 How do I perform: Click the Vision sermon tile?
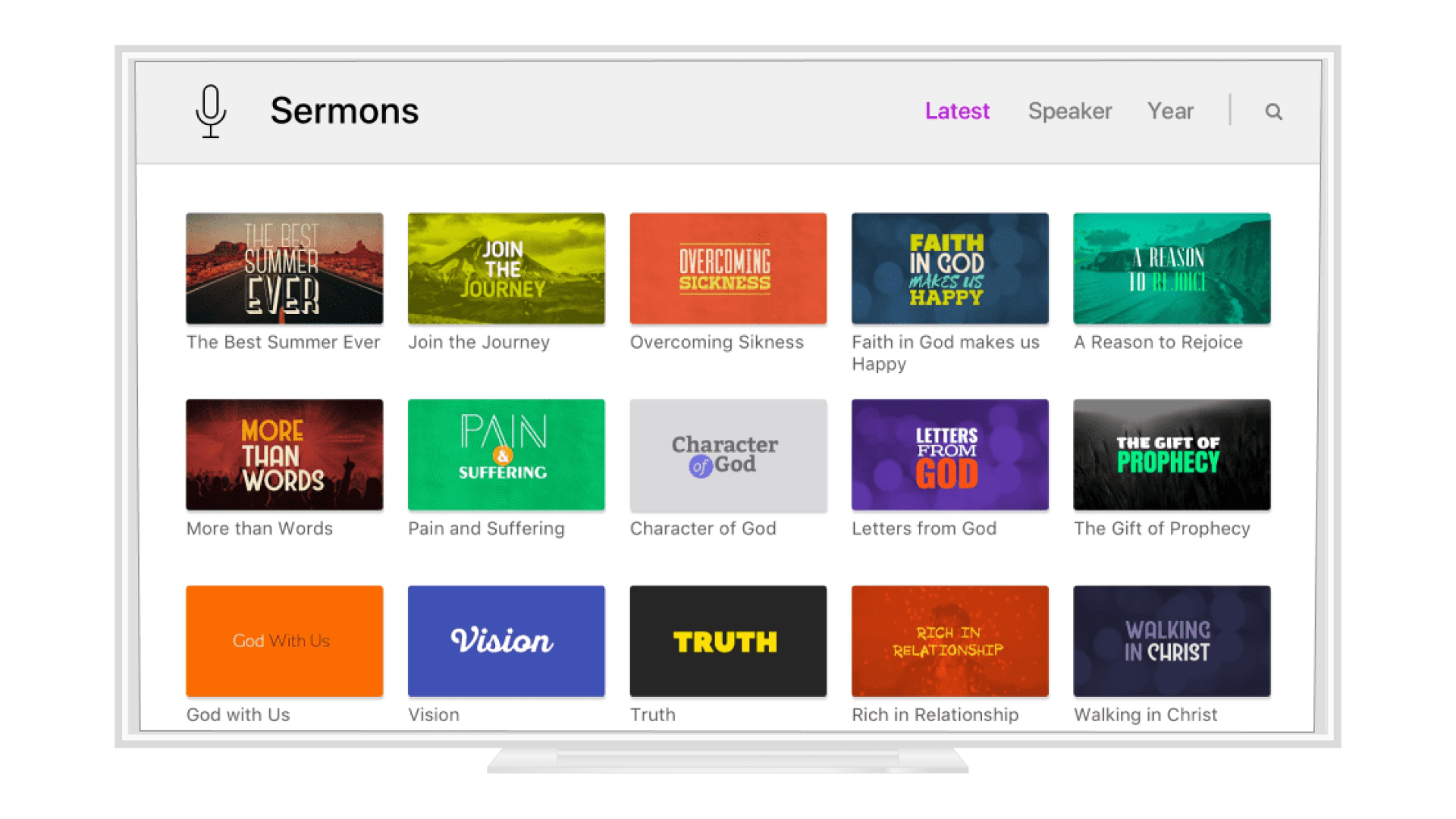[506, 641]
